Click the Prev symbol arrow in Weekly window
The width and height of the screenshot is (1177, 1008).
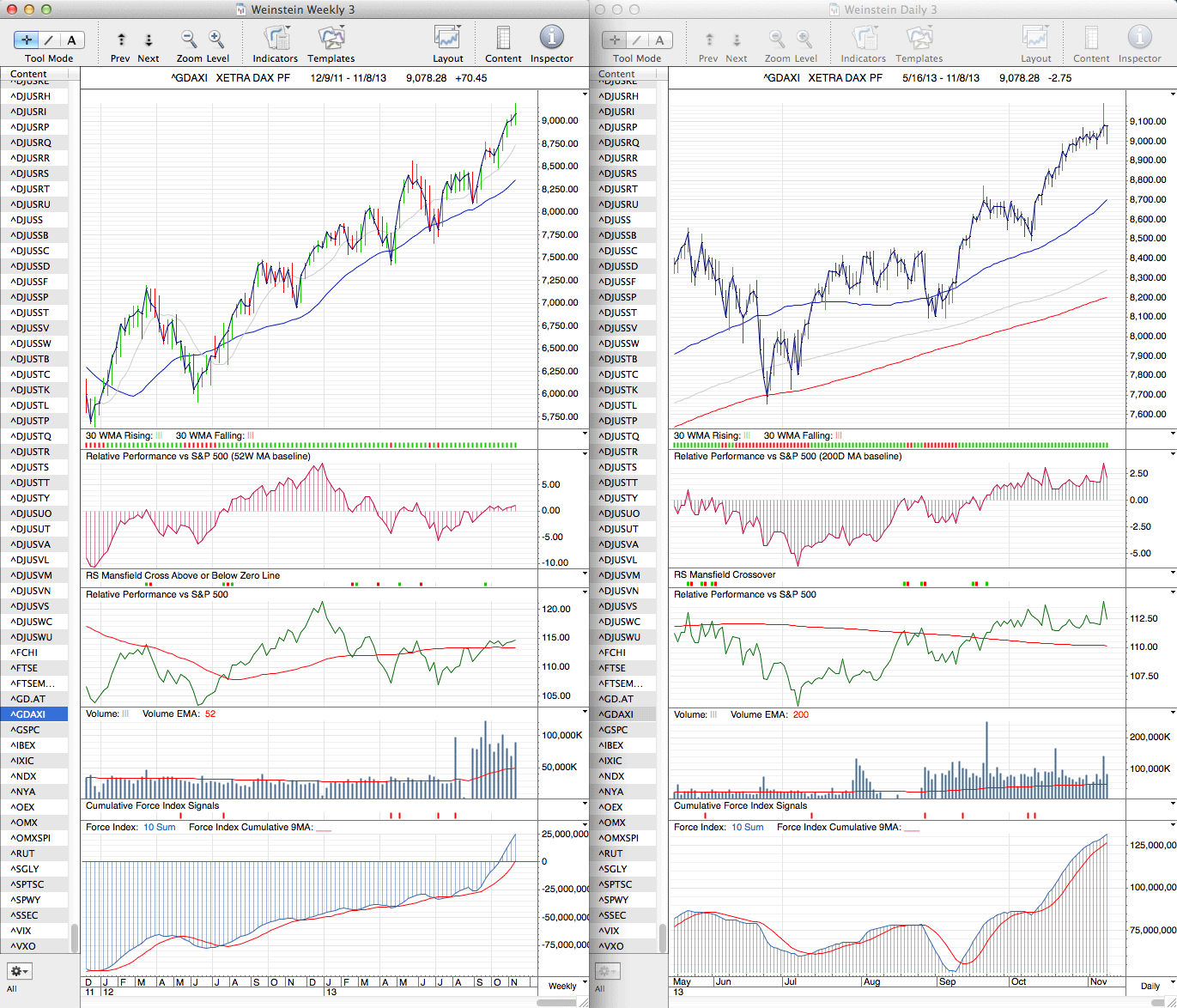[x=121, y=39]
